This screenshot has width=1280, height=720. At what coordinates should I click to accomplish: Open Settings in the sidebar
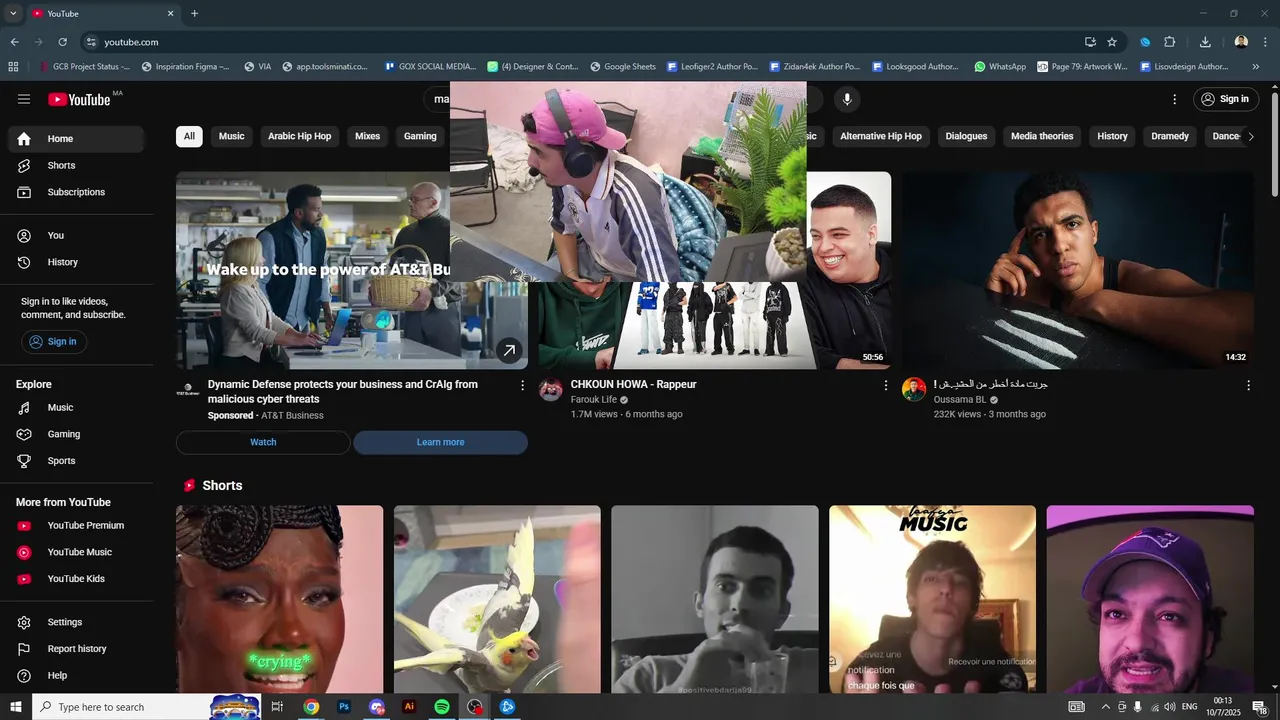[x=76, y=622]
